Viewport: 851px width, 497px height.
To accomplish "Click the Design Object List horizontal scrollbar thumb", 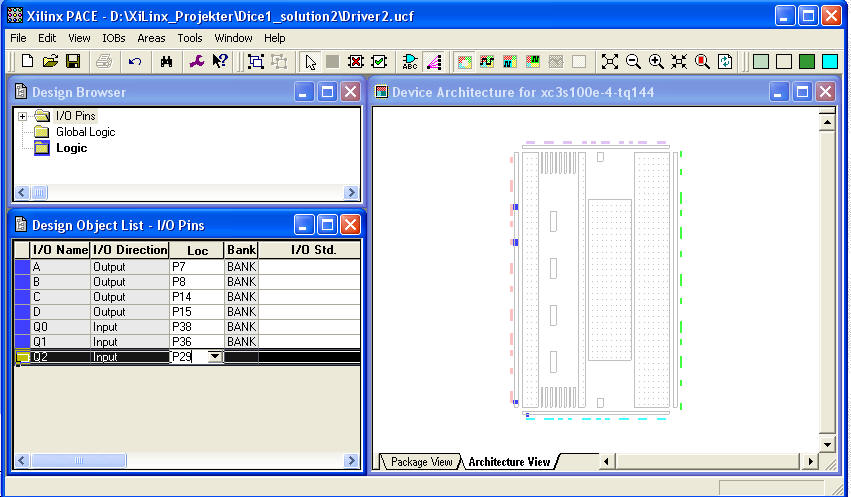I will (x=79, y=461).
